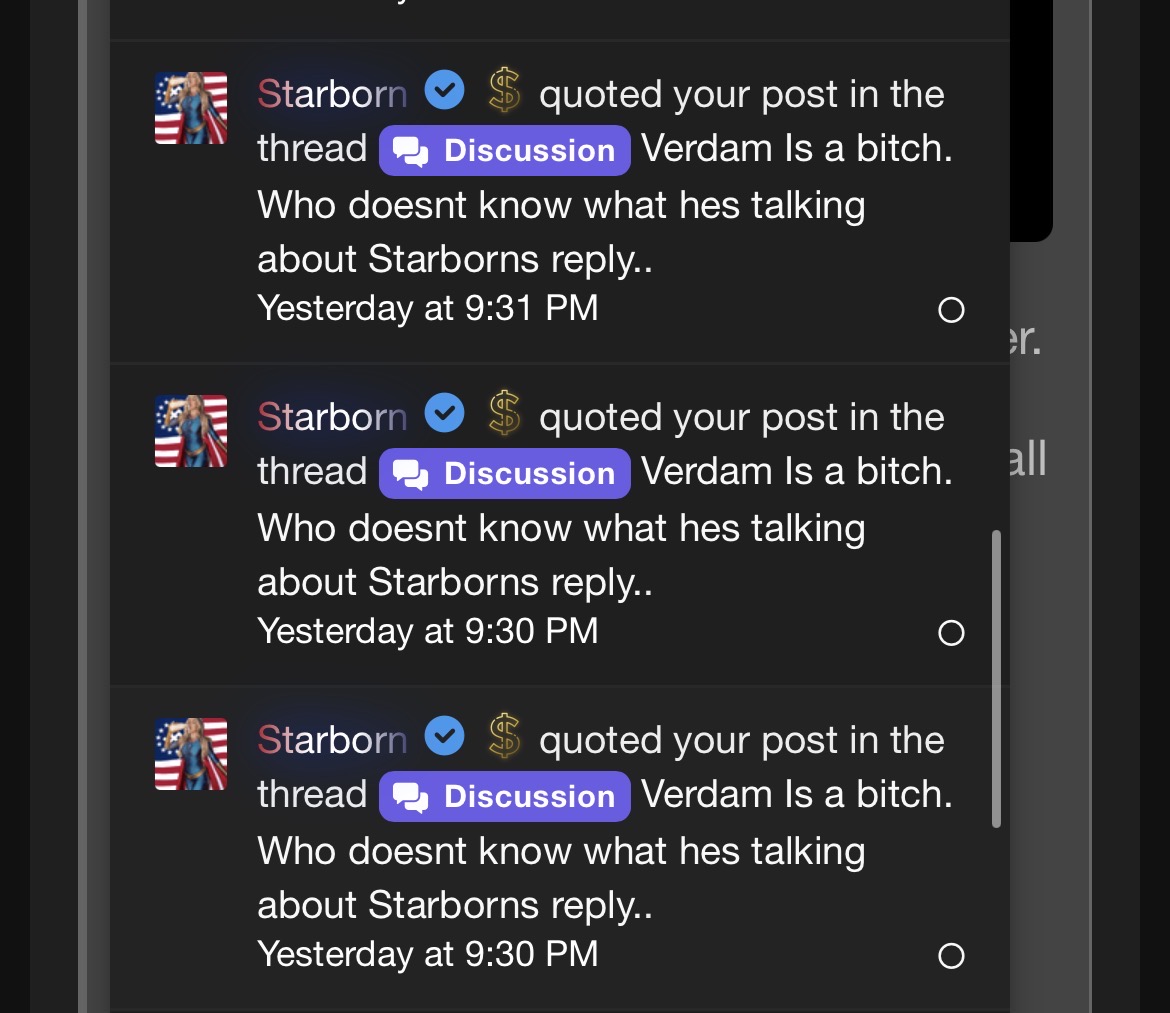This screenshot has height=1013, width=1170.
Task: Click the verified checkmark badge in the middle notification
Action: (445, 415)
